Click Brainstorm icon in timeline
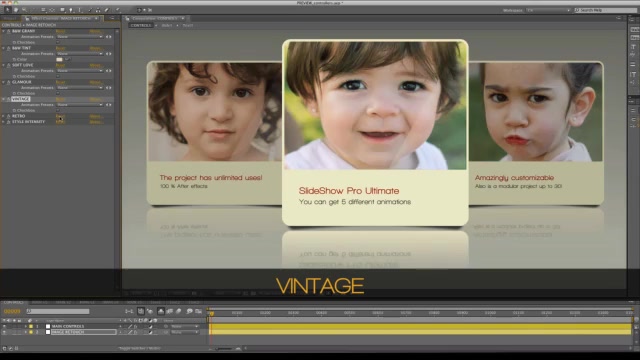Screen dimensions: 640x360 189,311
